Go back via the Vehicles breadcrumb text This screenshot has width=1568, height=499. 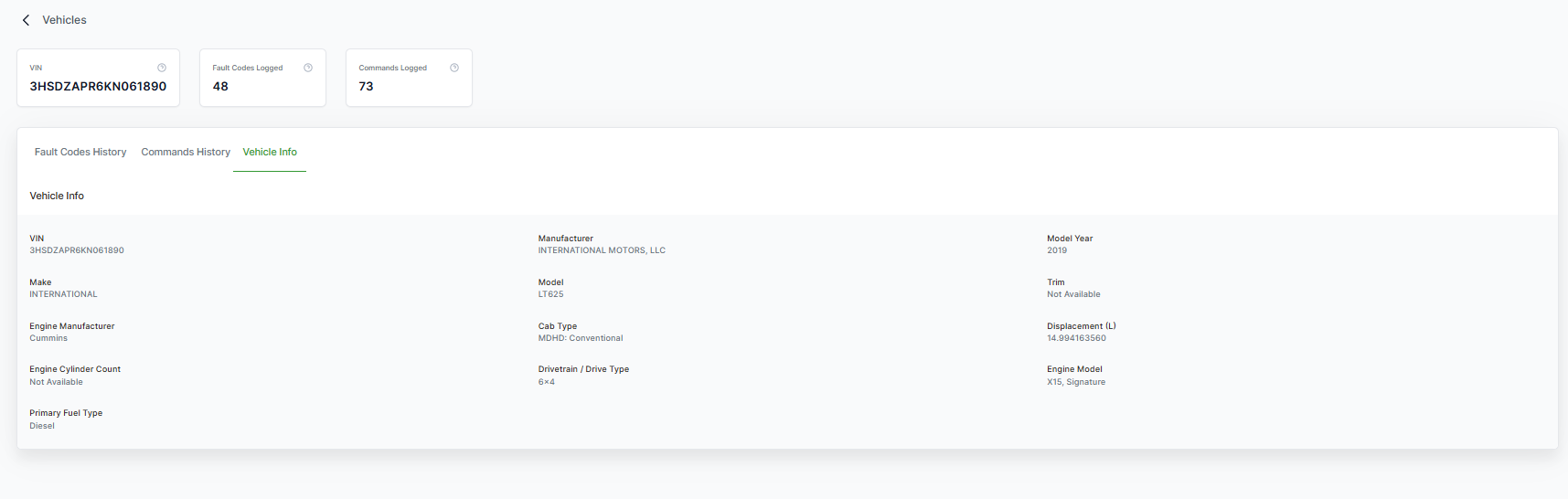[64, 20]
